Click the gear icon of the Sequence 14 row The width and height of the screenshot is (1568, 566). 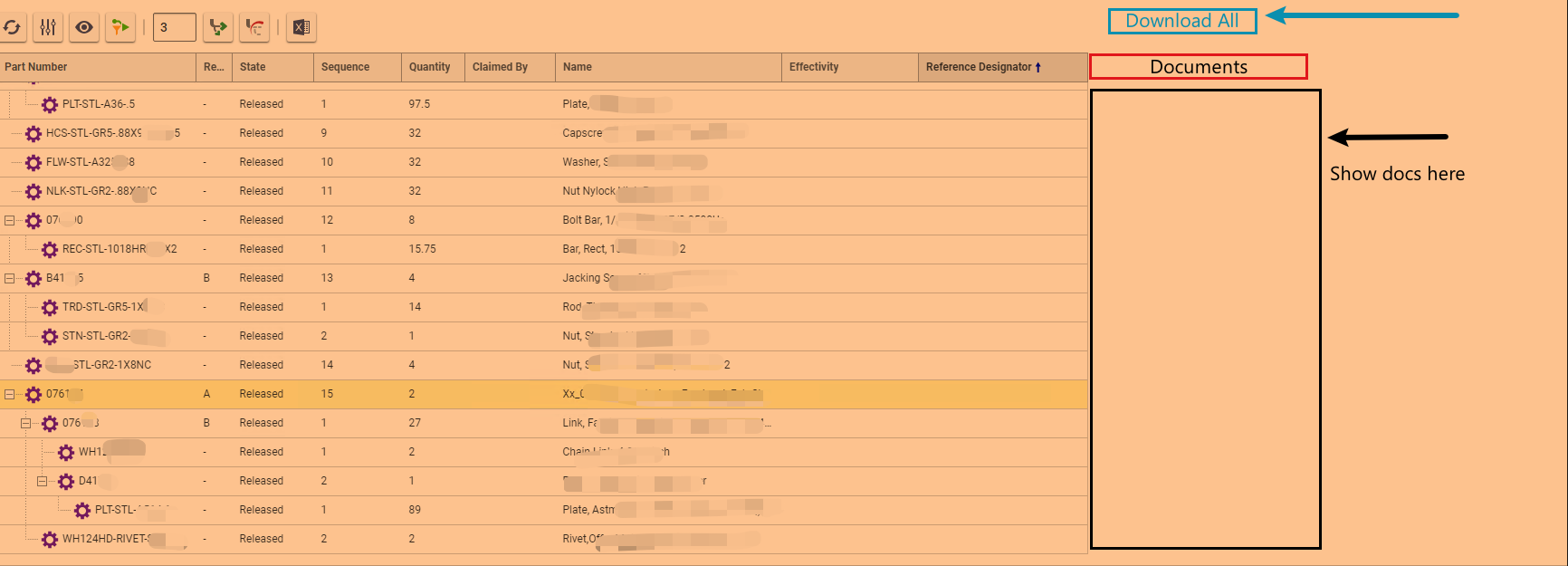(33, 366)
